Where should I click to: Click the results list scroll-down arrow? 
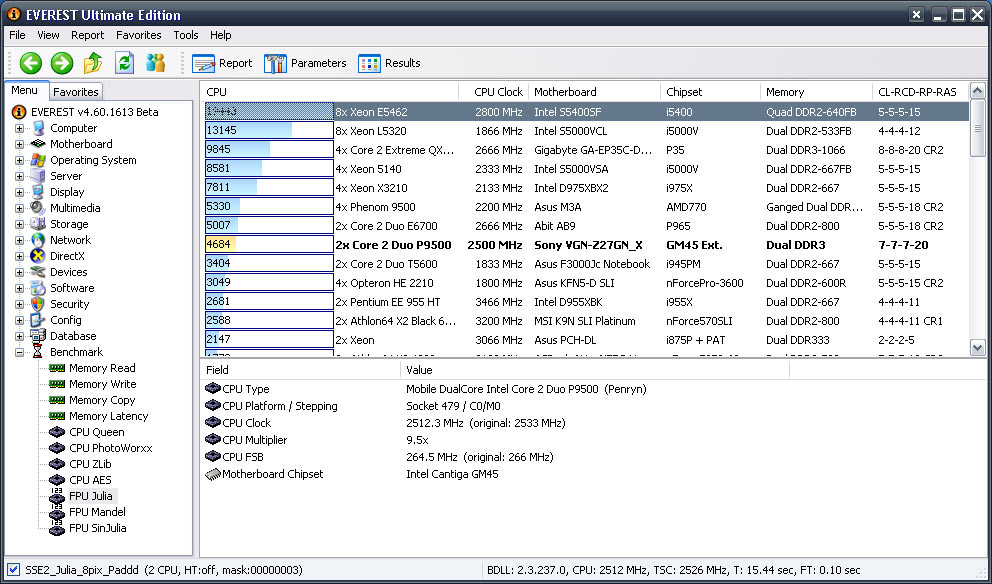click(977, 347)
